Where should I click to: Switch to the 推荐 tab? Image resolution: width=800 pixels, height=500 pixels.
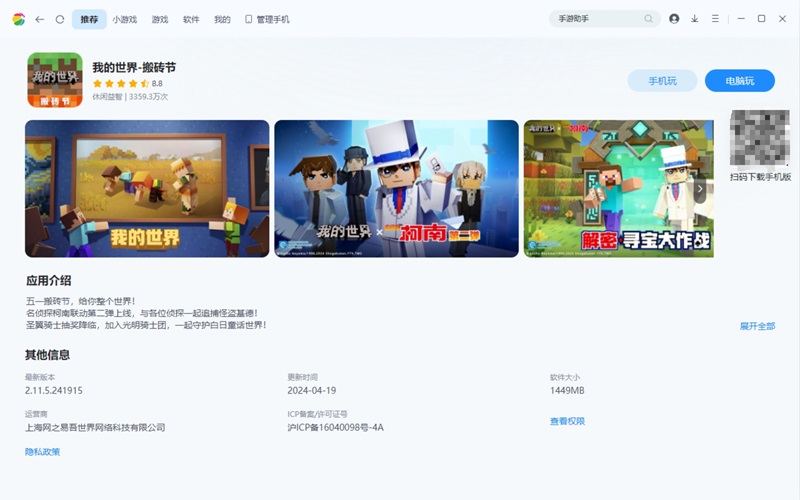89,19
